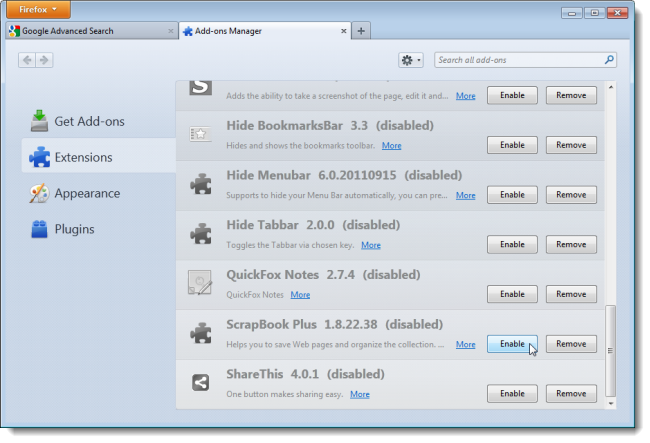The width and height of the screenshot is (650, 443).
Task: Open the orange Firefox menu button
Action: click(x=38, y=10)
